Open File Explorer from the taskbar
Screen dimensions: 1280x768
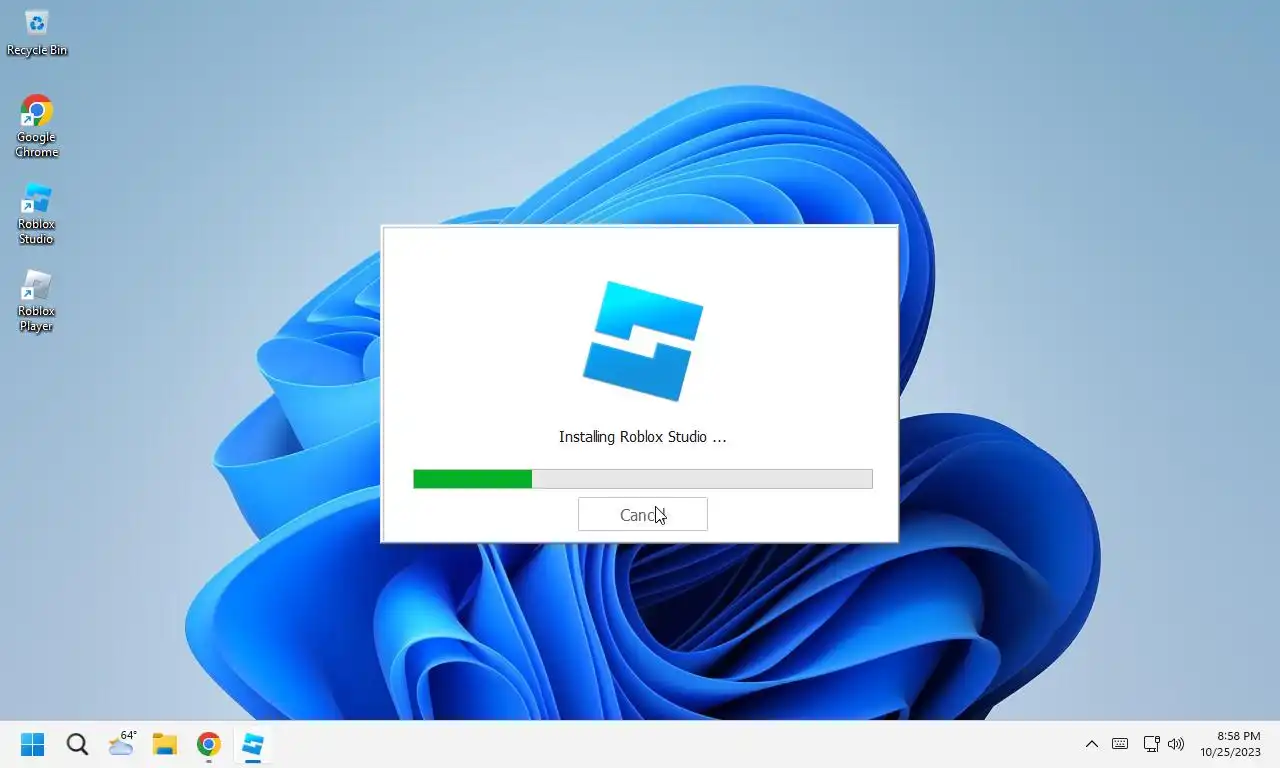coord(165,744)
